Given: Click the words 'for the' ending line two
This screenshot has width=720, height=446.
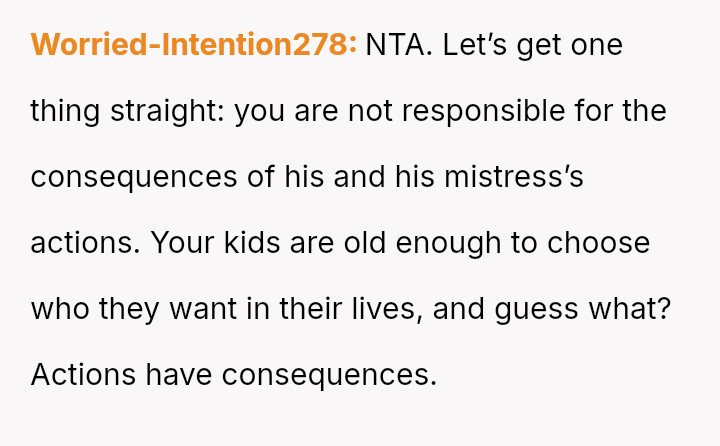Looking at the screenshot, I should (x=630, y=111).
